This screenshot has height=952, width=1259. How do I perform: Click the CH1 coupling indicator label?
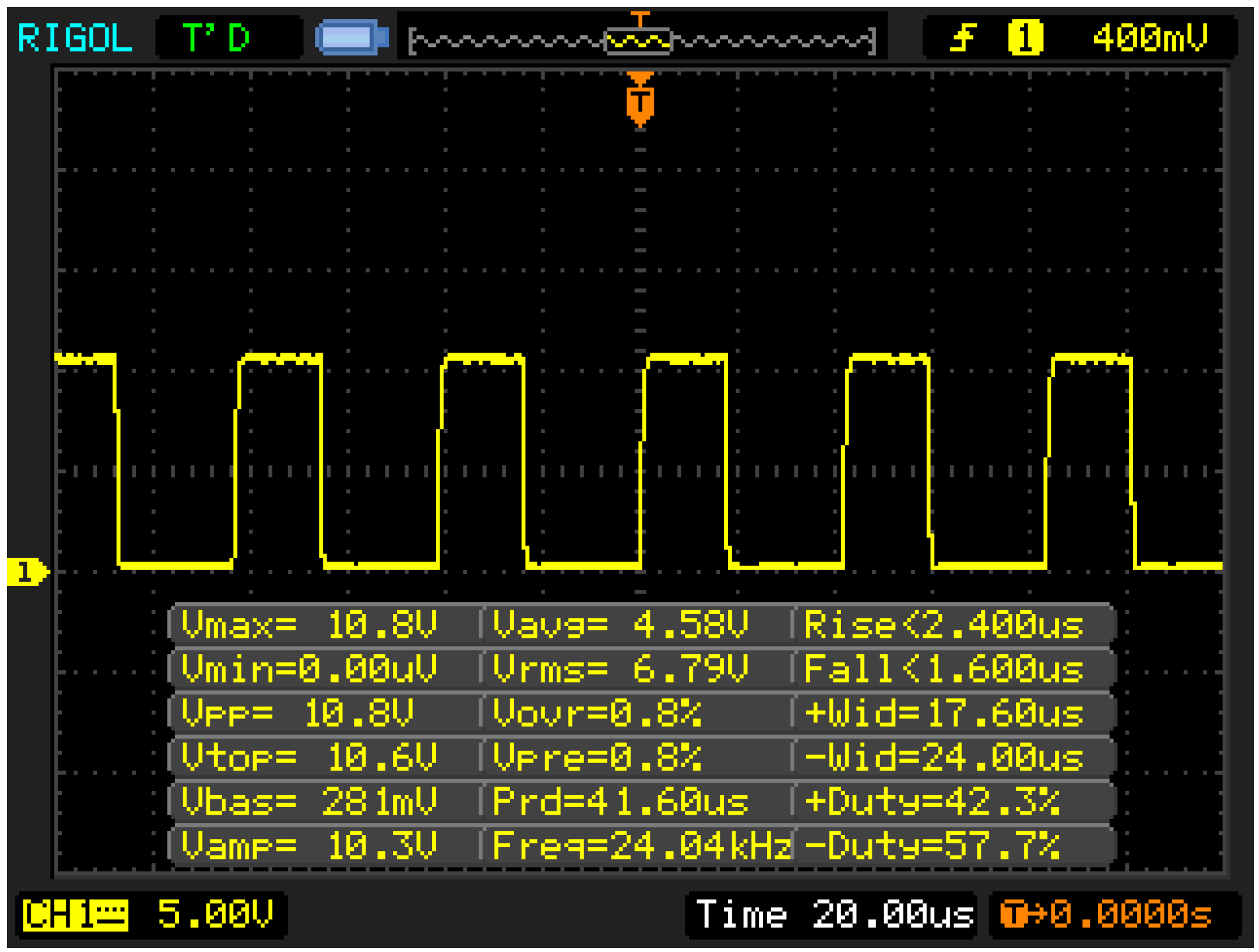point(75,915)
